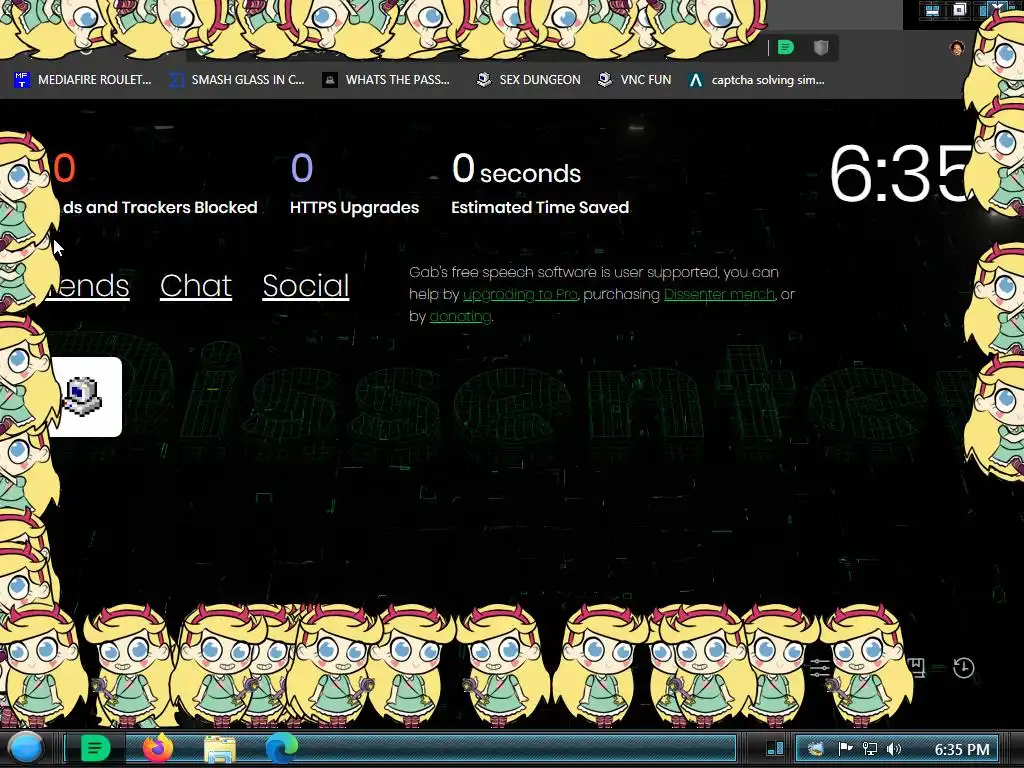1024x768 pixels.
Task: Open the captcha solving sim... bookmark
Action: point(756,80)
